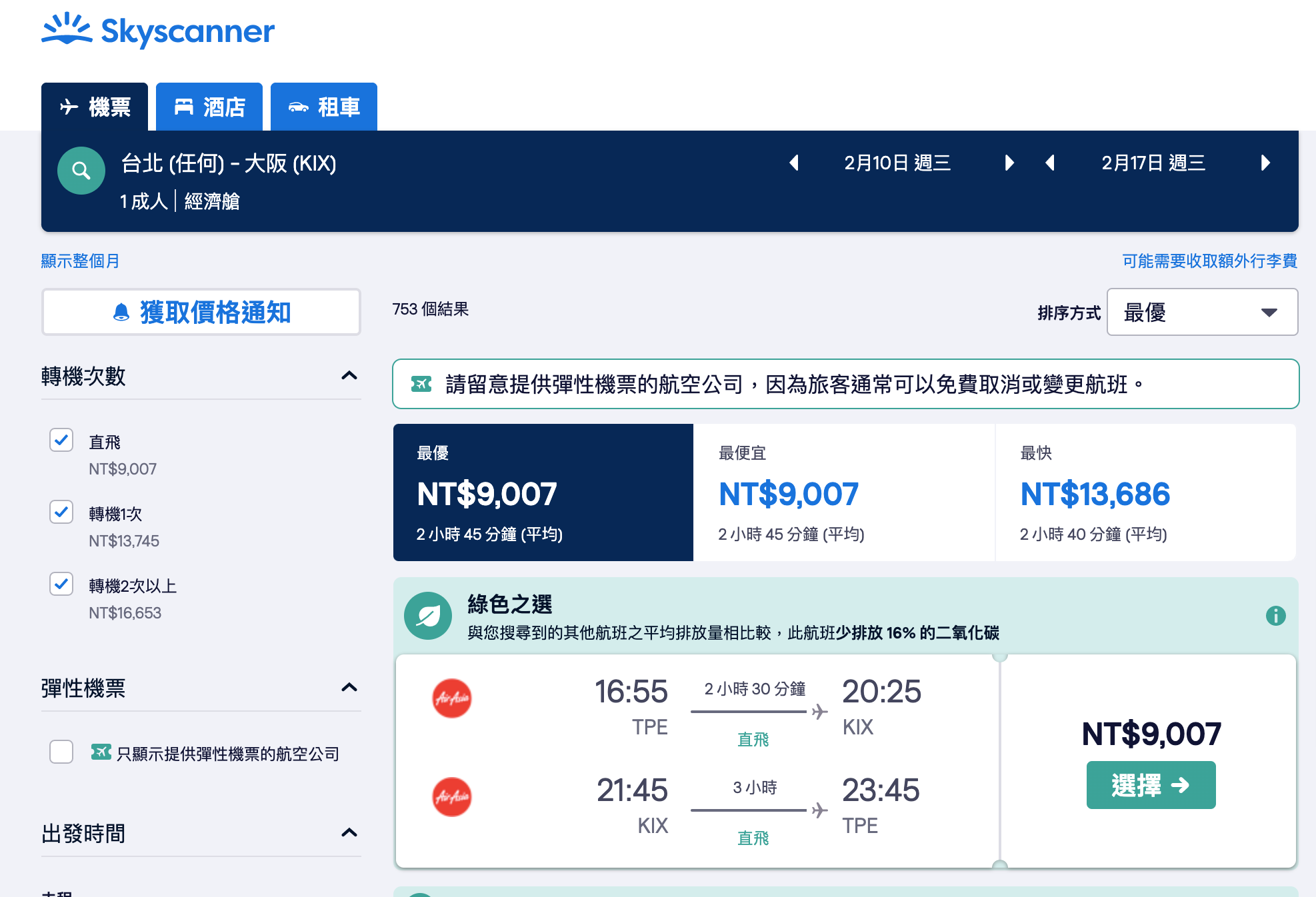Image resolution: width=1316 pixels, height=897 pixels.
Task: Click the 選擇 select button for NT$9,007
Action: (1151, 785)
